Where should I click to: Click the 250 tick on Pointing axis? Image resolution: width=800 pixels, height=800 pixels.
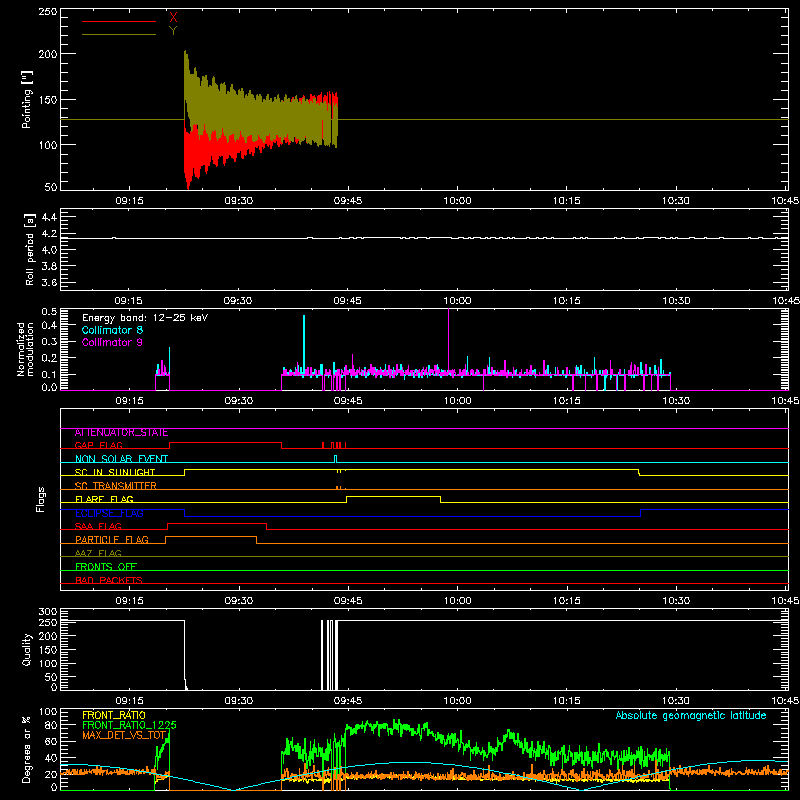click(x=47, y=12)
